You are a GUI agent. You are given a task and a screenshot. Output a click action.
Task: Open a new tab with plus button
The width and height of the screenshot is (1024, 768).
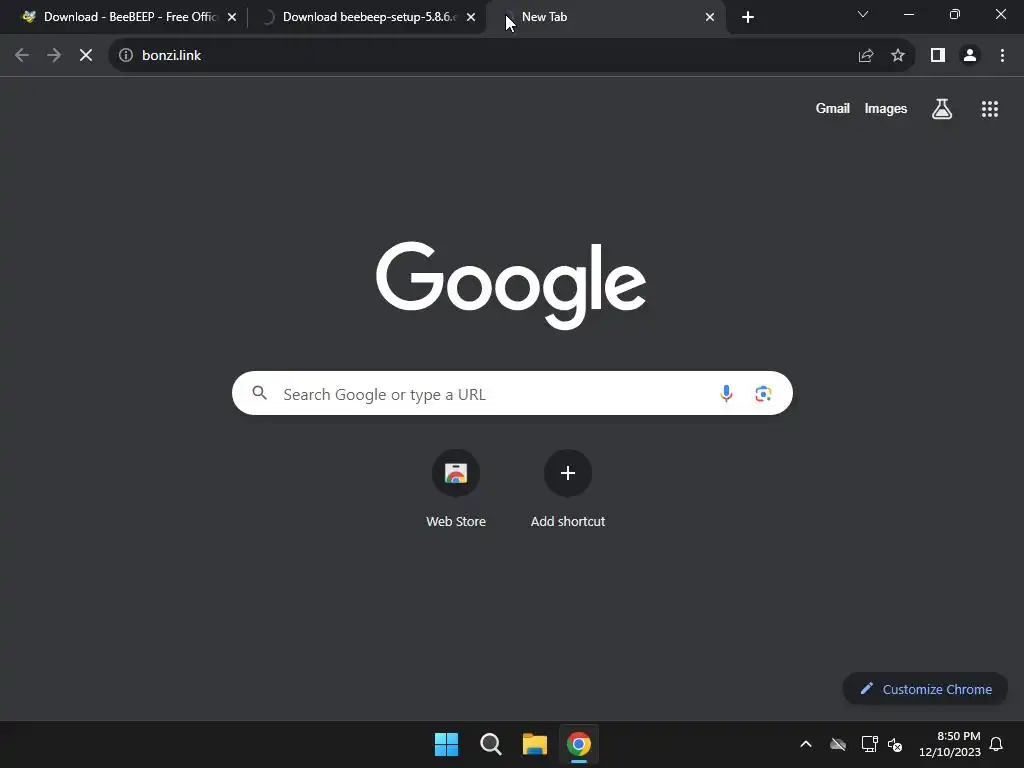(x=748, y=17)
